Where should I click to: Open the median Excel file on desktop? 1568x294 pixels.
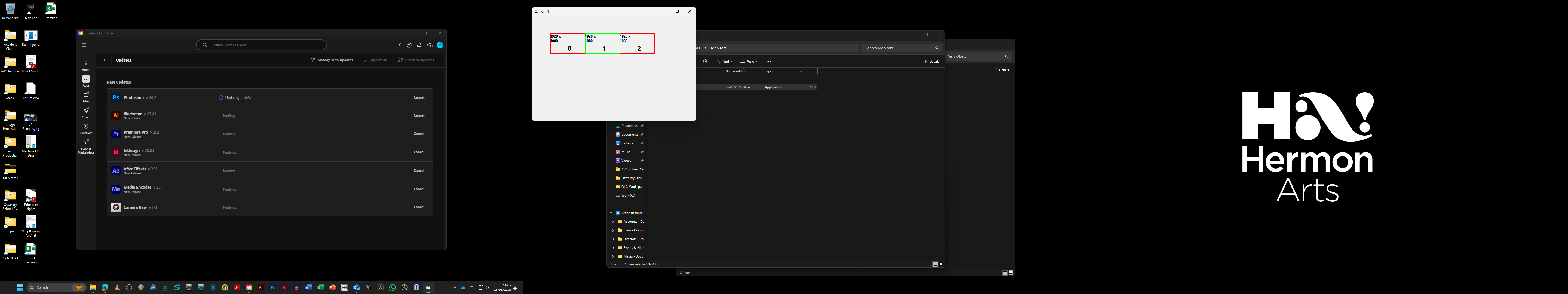pyautogui.click(x=51, y=11)
